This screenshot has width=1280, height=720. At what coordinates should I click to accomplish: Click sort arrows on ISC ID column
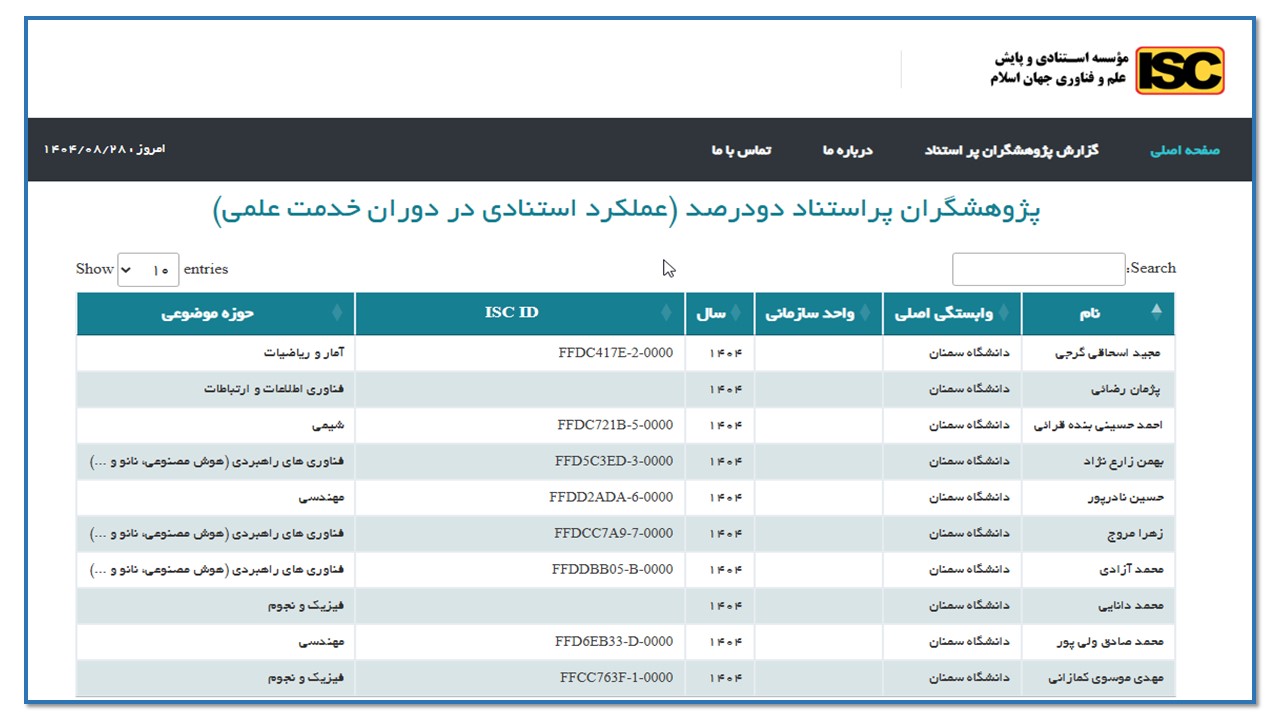click(667, 314)
